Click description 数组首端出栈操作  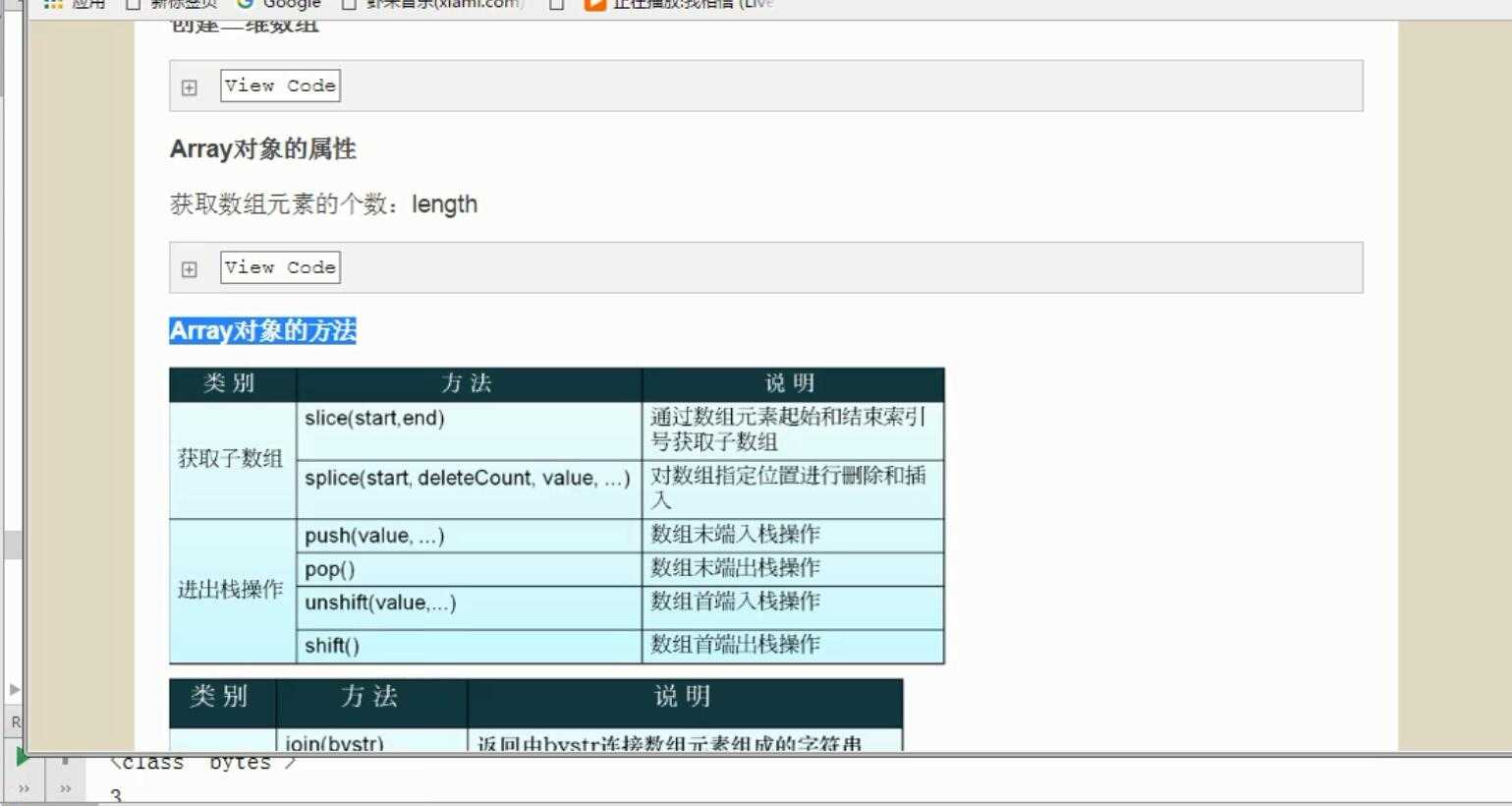[x=735, y=645]
